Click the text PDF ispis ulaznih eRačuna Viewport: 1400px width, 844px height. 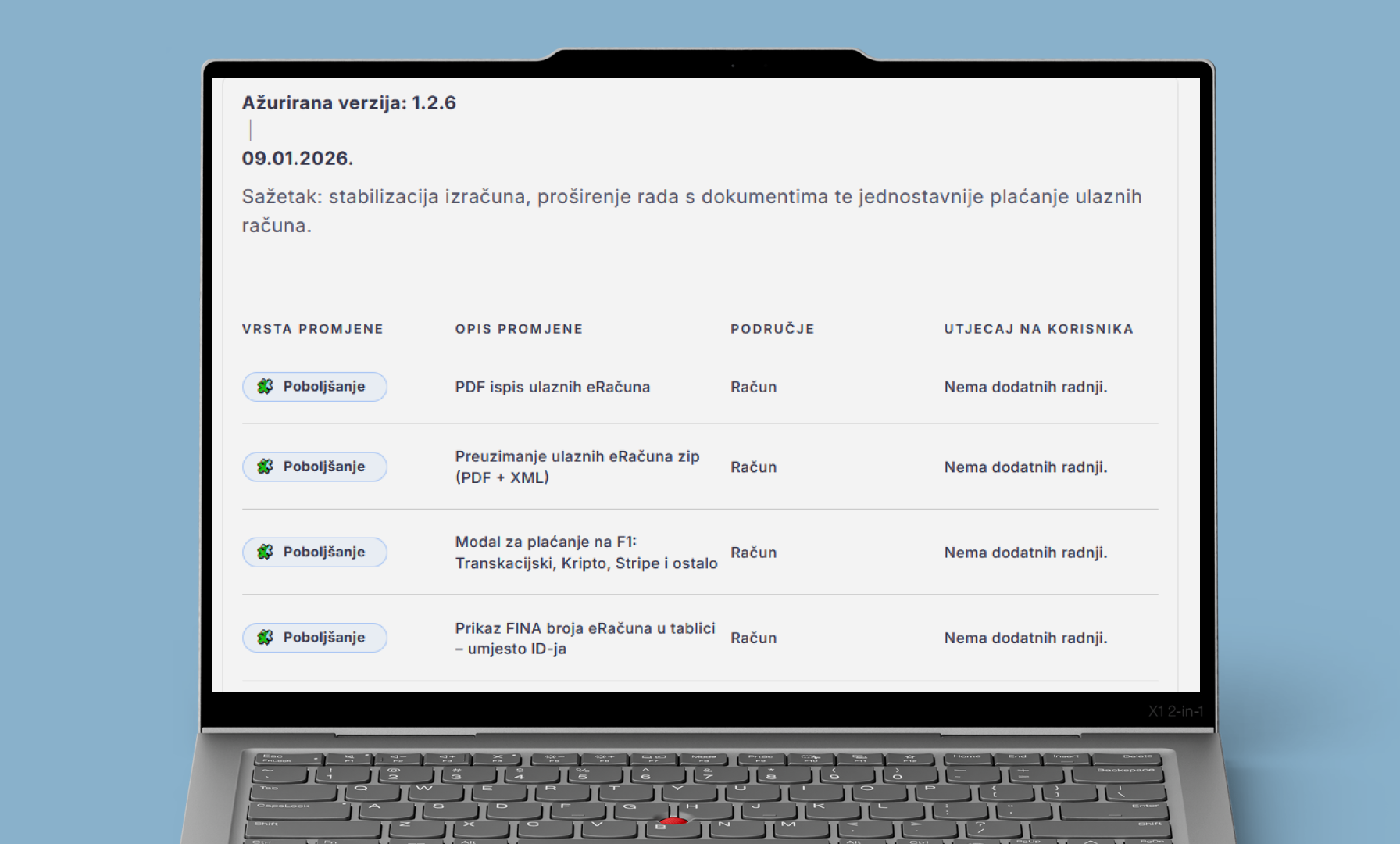(552, 386)
